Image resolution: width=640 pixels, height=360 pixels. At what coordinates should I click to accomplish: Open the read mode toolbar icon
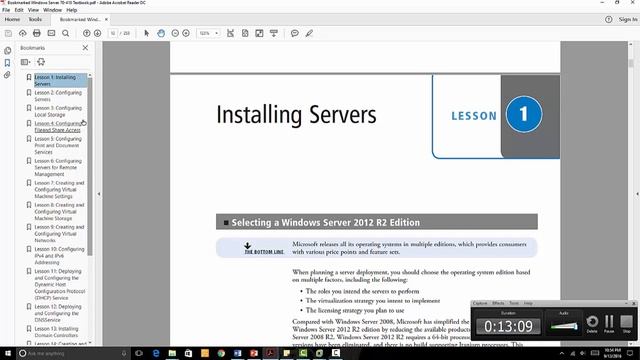273,33
